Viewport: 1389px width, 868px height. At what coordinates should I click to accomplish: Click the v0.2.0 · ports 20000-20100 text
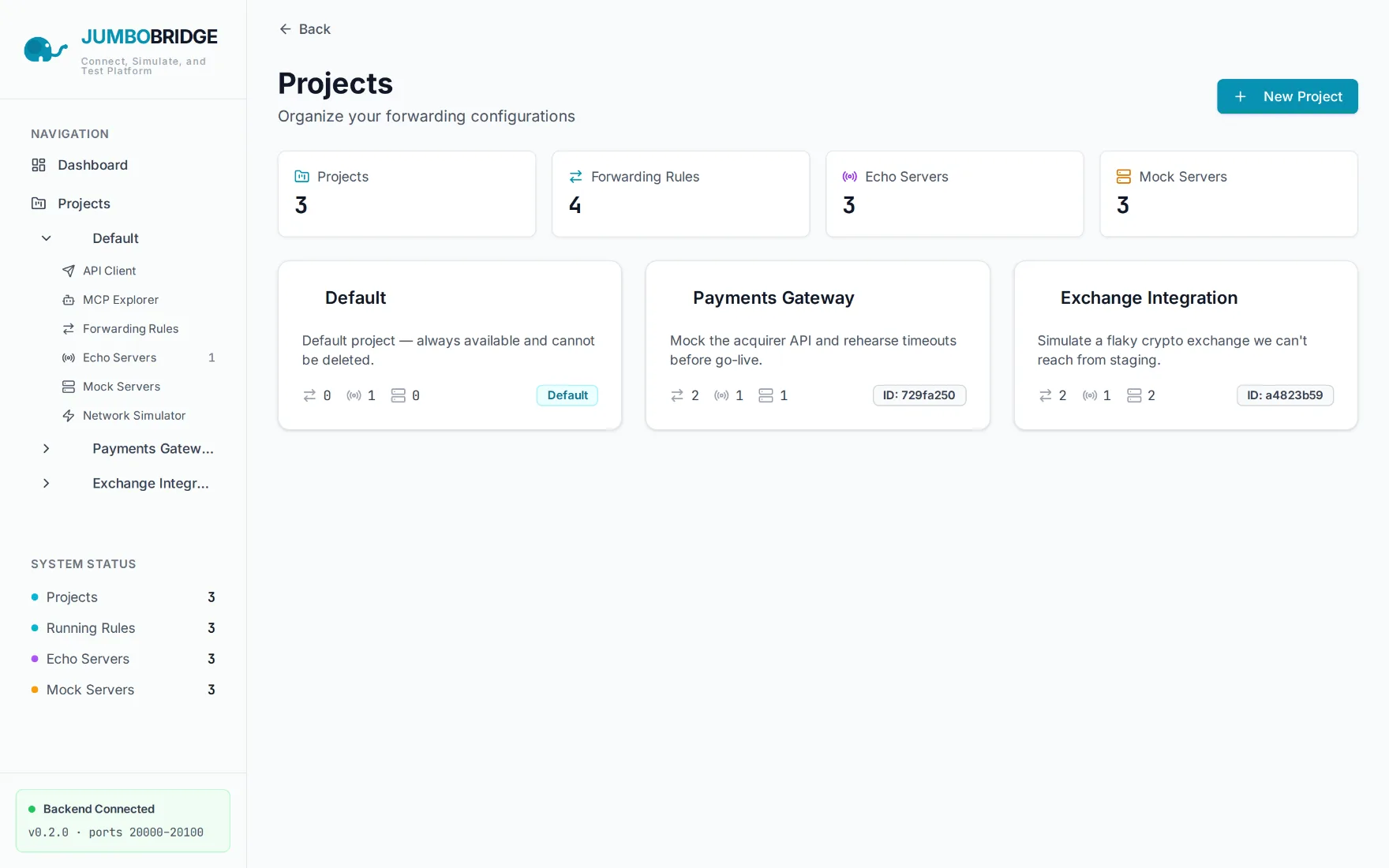116,832
